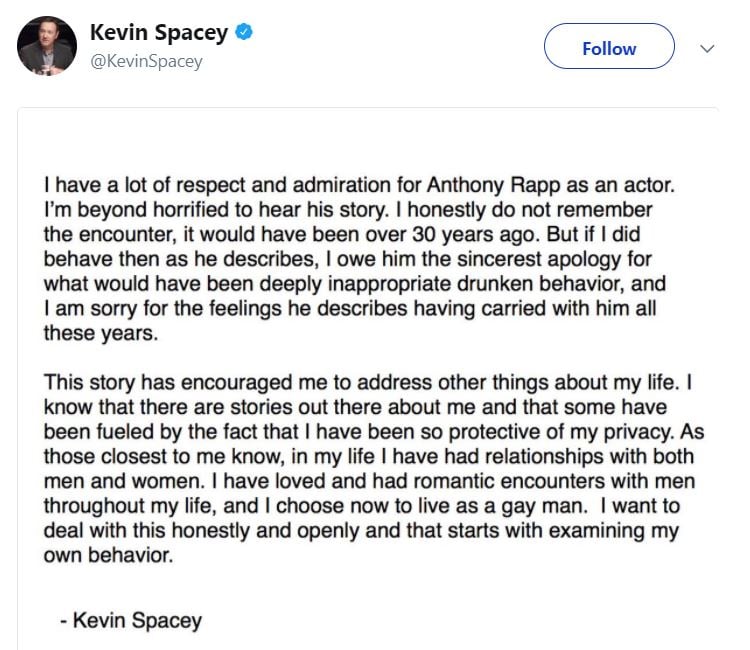Click the "- Kevin Spacey" signature line
Image resolution: width=750 pixels, height=650 pixels.
click(x=130, y=620)
